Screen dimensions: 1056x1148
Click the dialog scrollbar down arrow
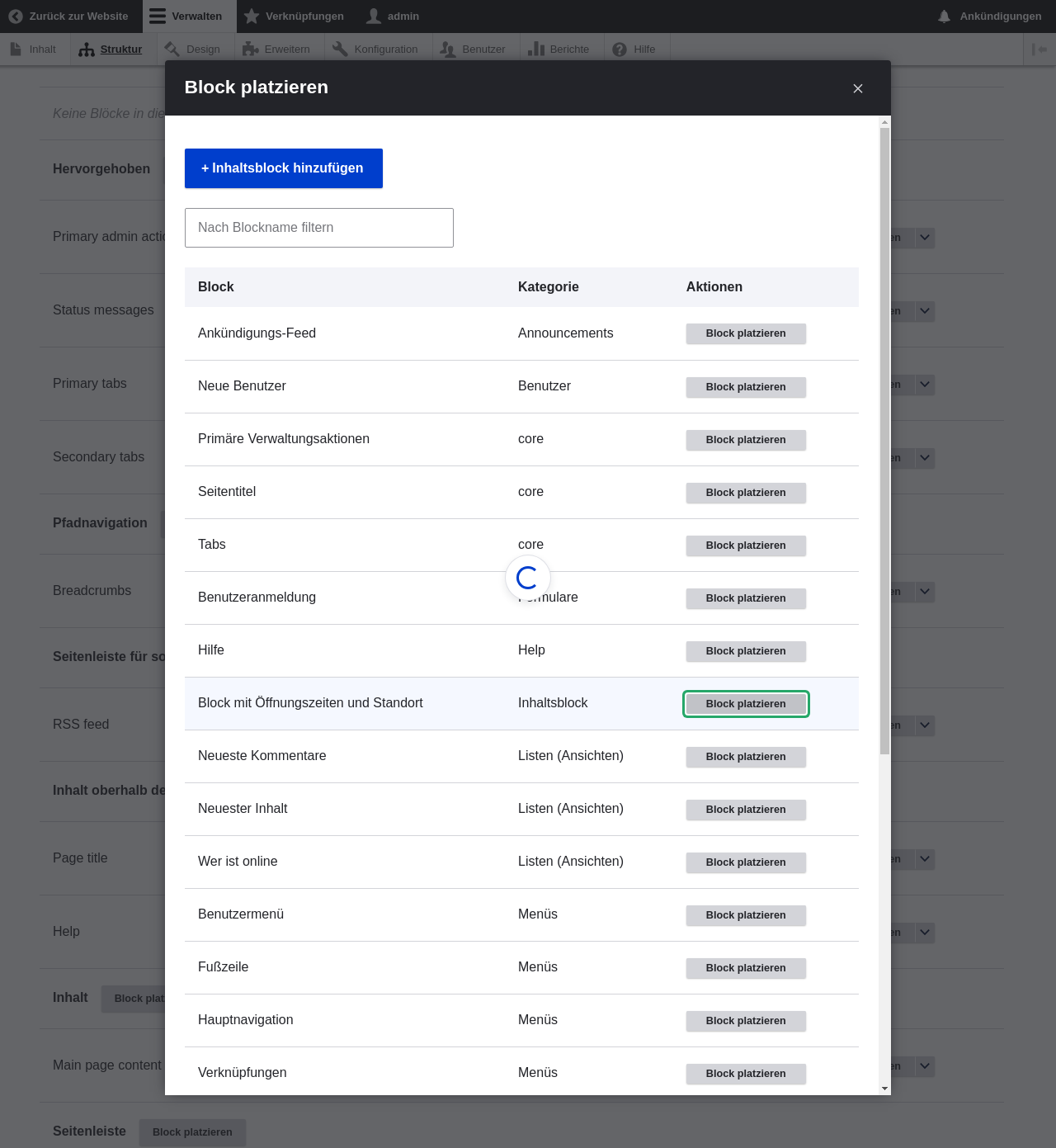[884, 1089]
